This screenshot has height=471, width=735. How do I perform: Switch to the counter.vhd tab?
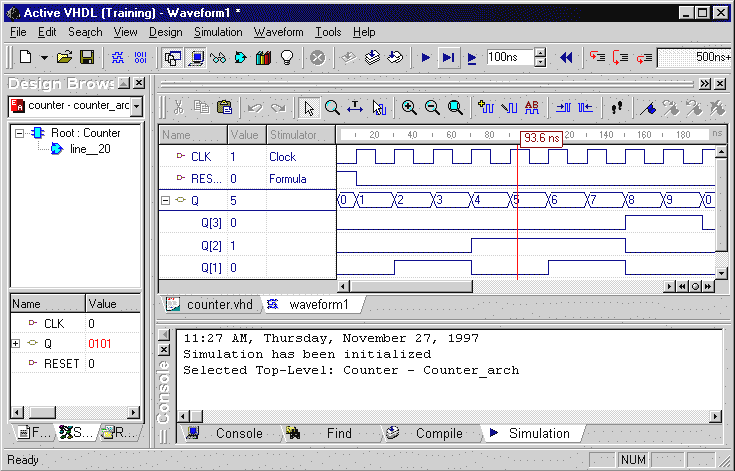pos(219,304)
